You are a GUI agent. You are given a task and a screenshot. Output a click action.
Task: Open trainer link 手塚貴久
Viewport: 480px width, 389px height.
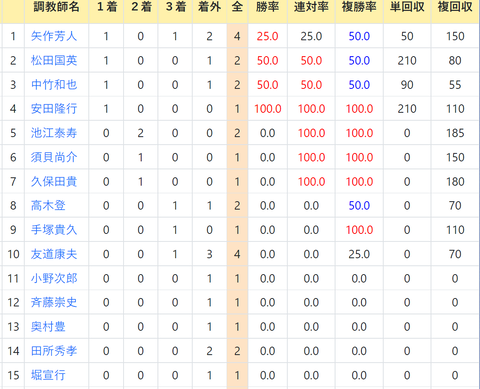(54, 230)
